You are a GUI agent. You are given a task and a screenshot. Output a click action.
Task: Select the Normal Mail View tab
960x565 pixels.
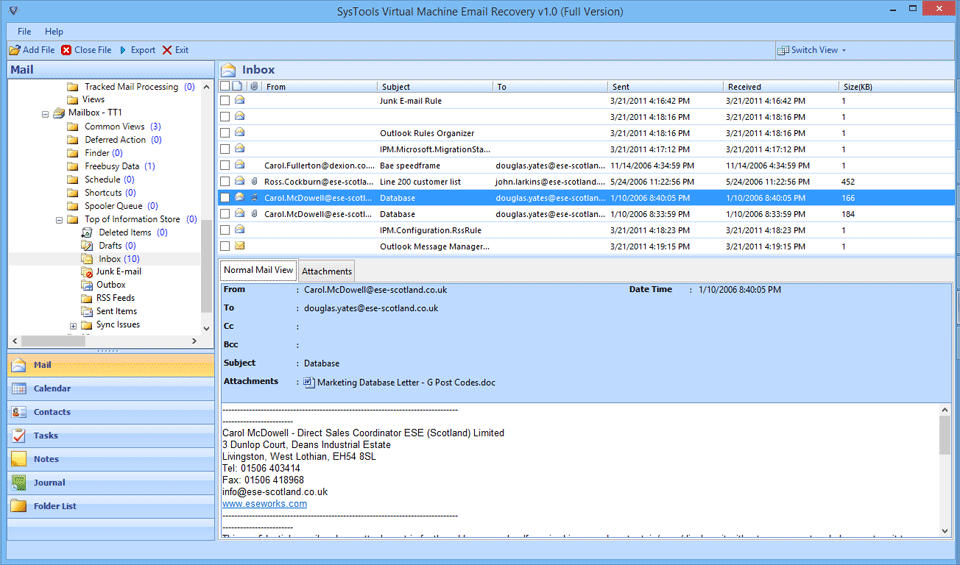pos(258,270)
